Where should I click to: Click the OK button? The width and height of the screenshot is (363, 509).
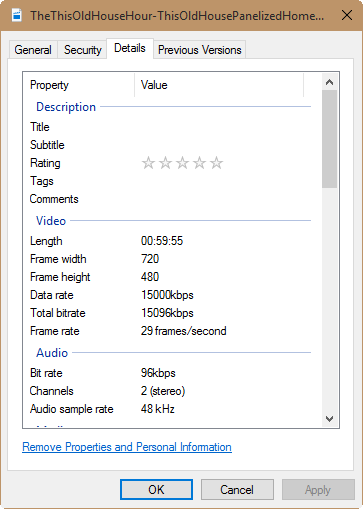coord(156,490)
